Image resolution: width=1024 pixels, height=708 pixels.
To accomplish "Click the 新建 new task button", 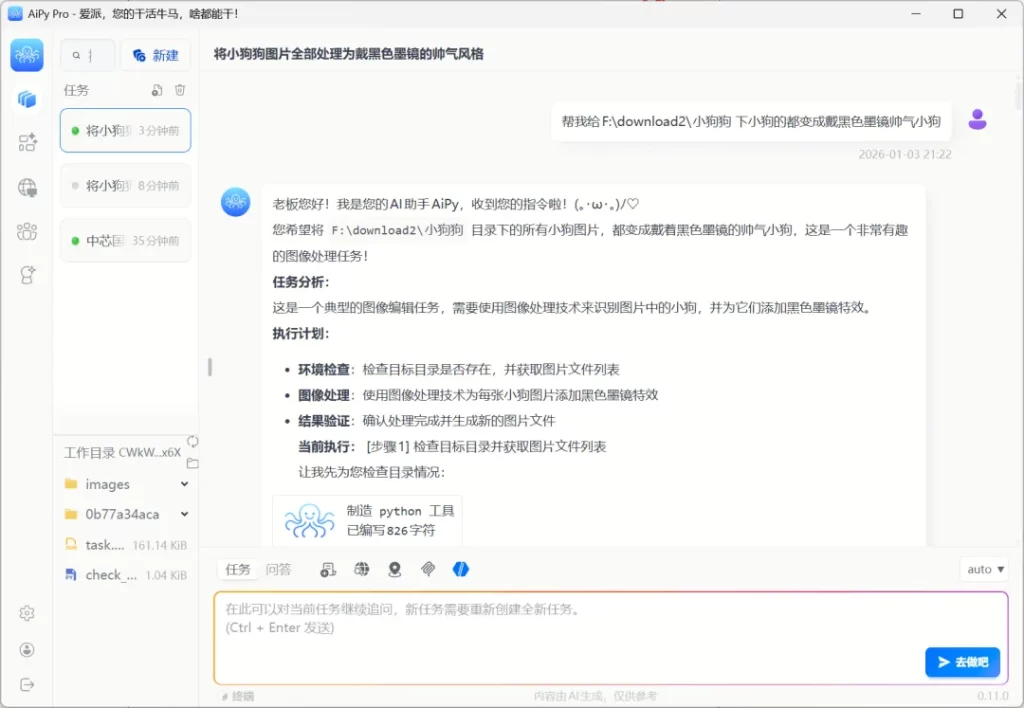I will click(156, 55).
